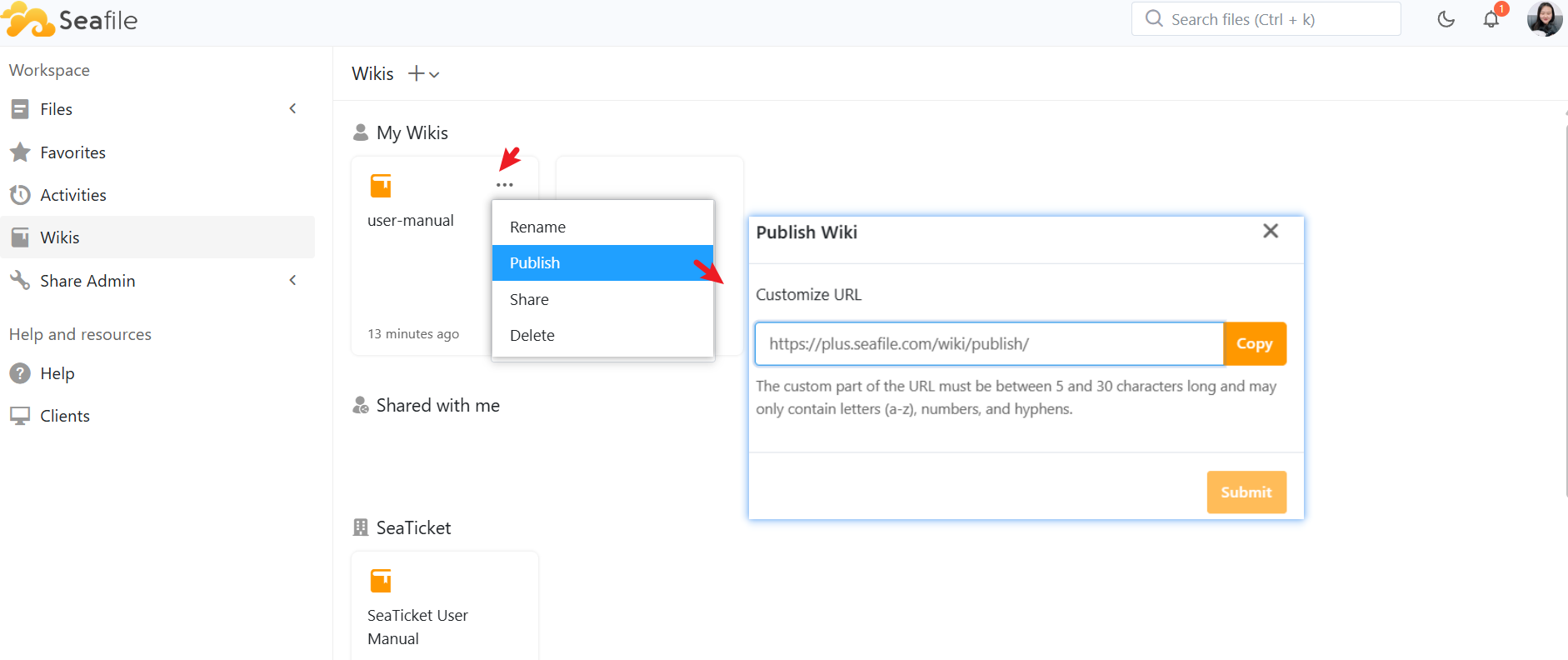Click the Seafile logo

(71, 20)
